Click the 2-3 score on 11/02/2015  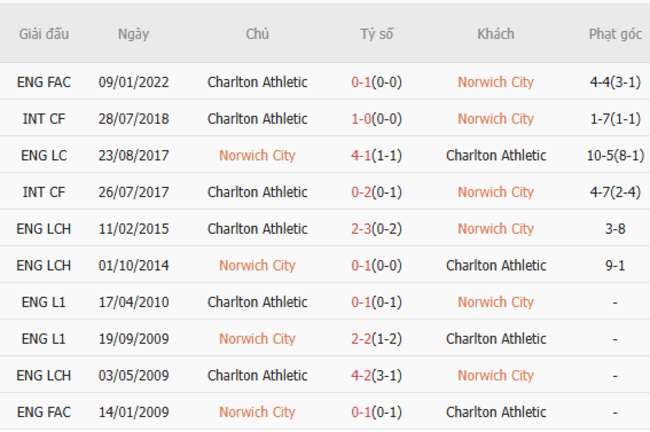pyautogui.click(x=361, y=229)
